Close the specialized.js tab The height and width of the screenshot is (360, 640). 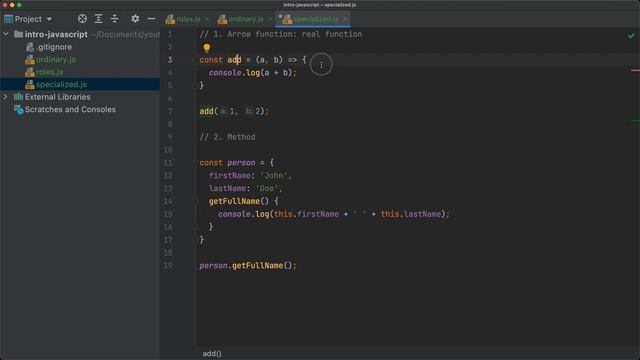click(345, 19)
